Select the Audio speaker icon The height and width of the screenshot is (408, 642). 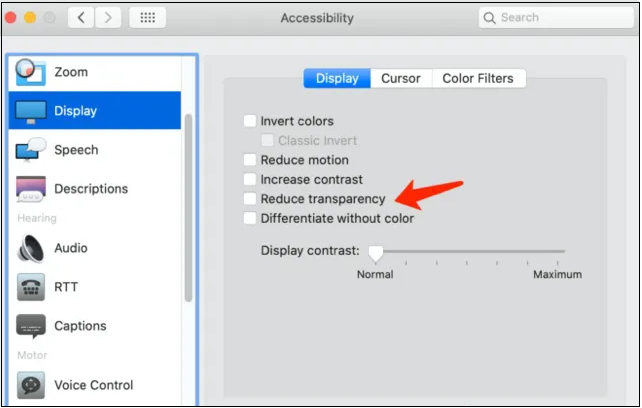point(30,248)
